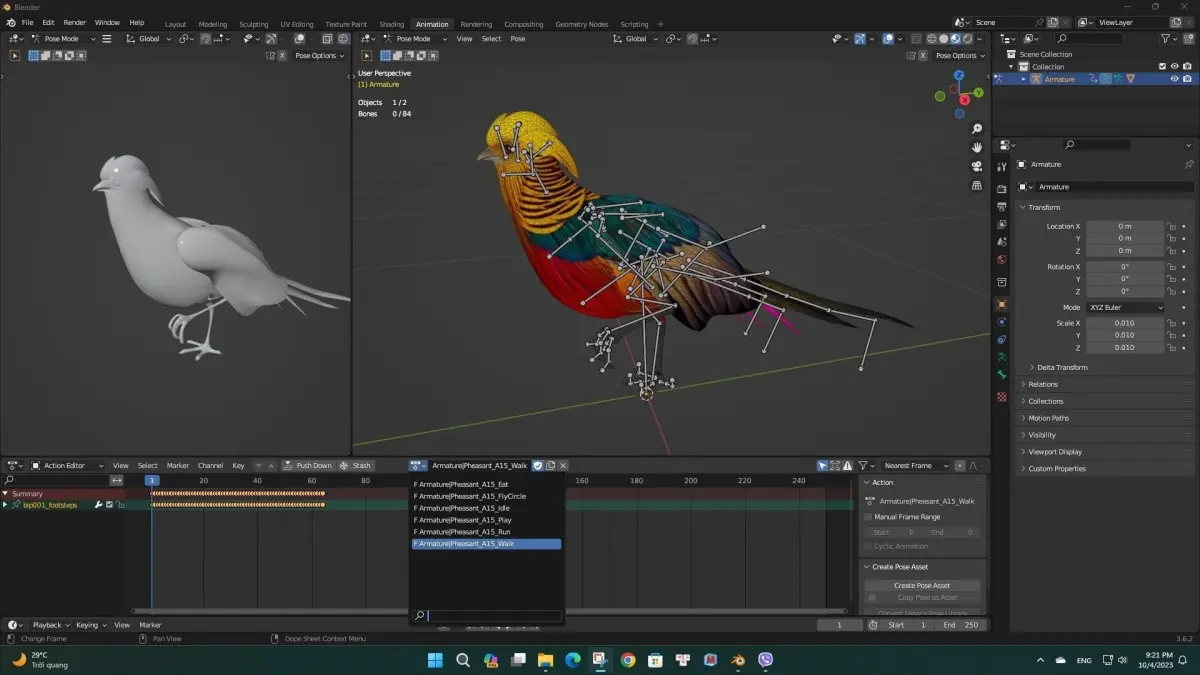Viewport: 1200px width, 675px height.
Task: Enable the Manual Frame Range checkbox
Action: [x=868, y=517]
